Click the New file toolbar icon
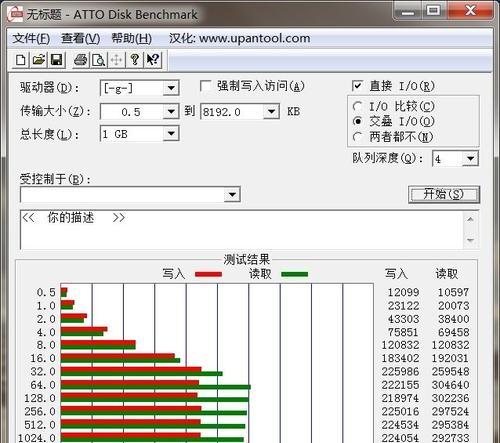 point(21,60)
